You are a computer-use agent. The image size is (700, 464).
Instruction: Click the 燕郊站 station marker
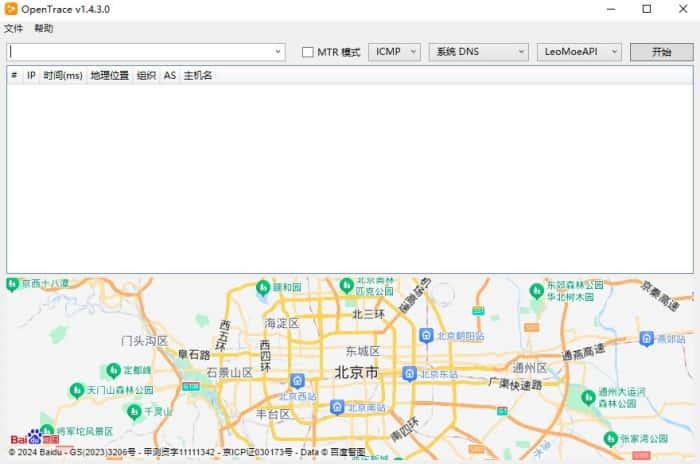[x=646, y=338]
